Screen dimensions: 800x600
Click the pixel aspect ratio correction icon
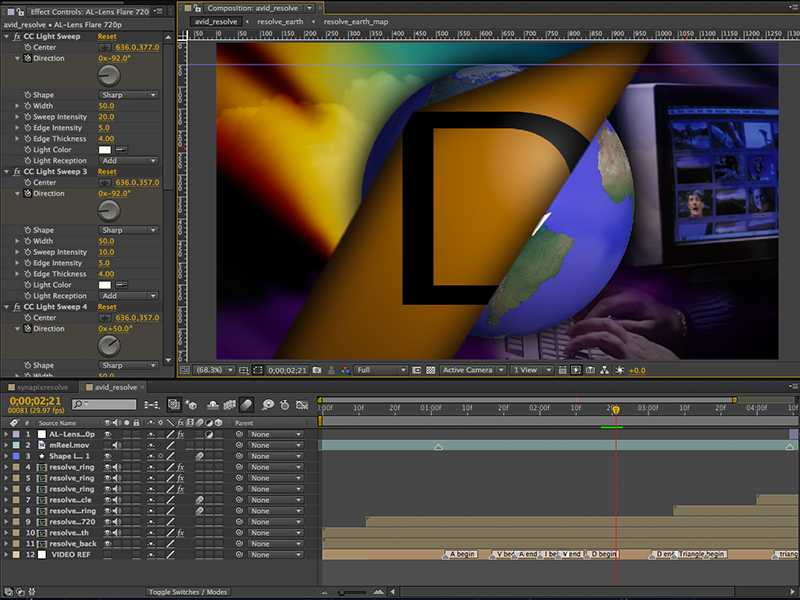point(562,370)
